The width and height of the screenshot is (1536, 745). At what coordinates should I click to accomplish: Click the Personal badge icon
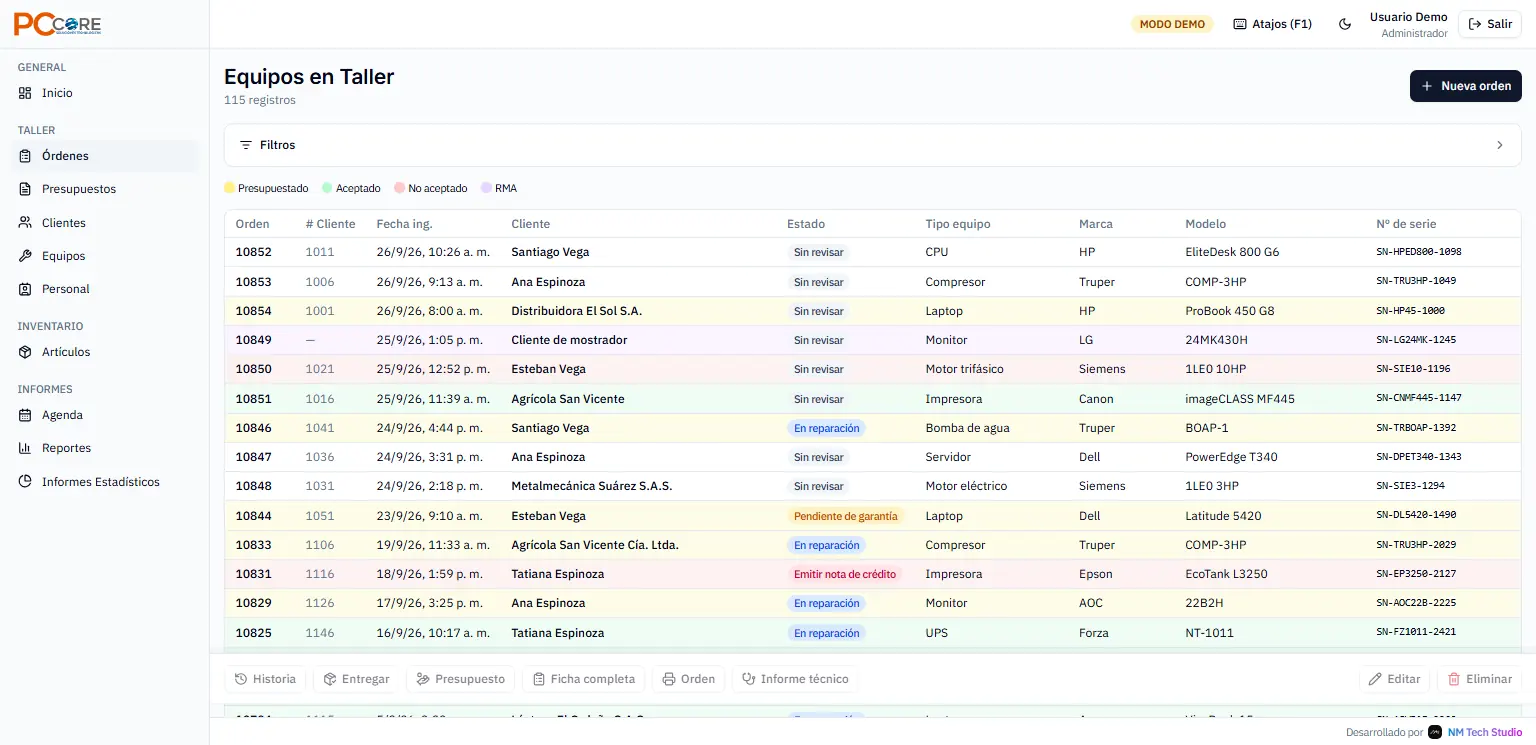25,289
